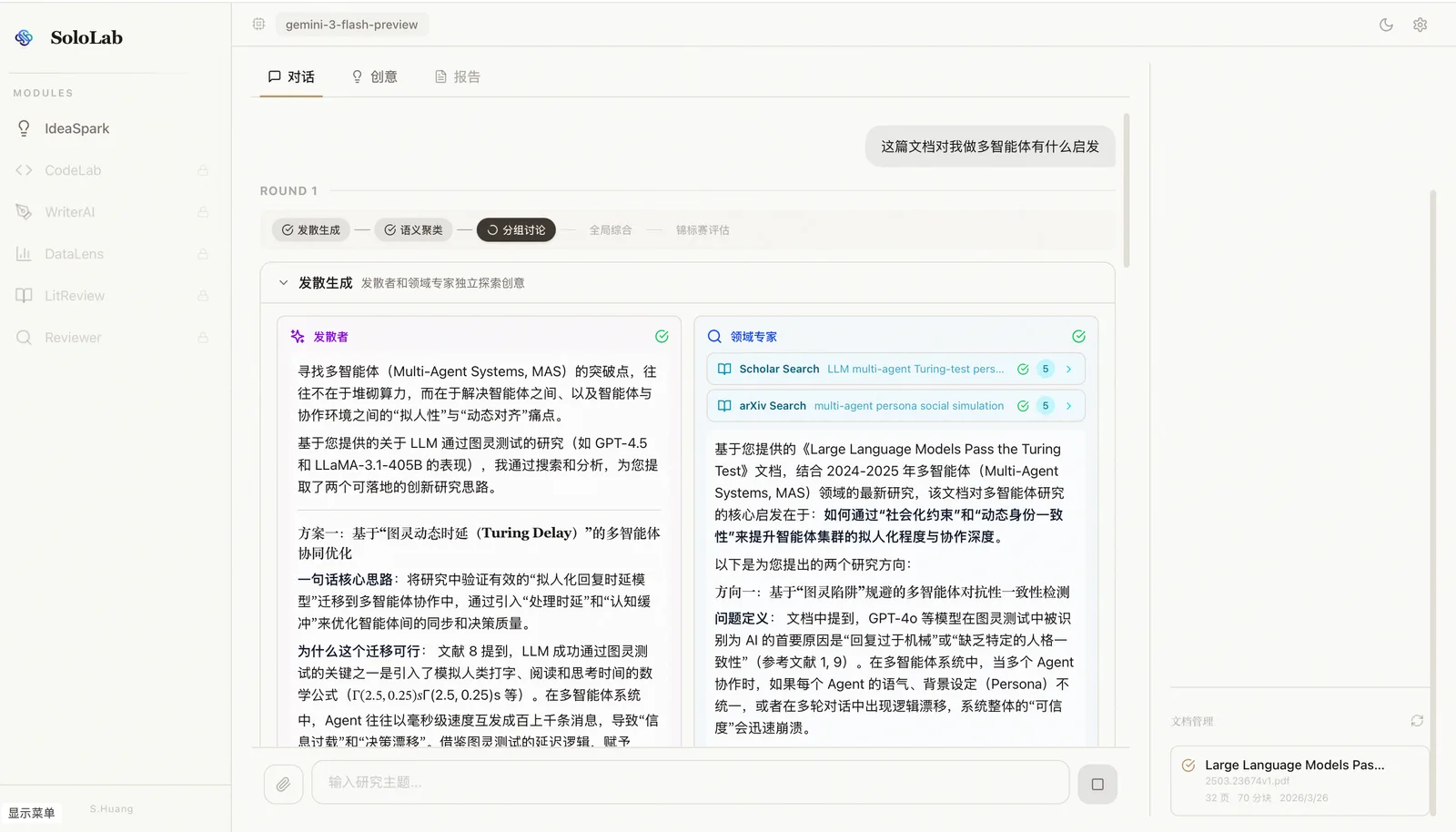1456x832 pixels.
Task: Collapse the 发散生成 section chevron
Action: click(x=283, y=283)
